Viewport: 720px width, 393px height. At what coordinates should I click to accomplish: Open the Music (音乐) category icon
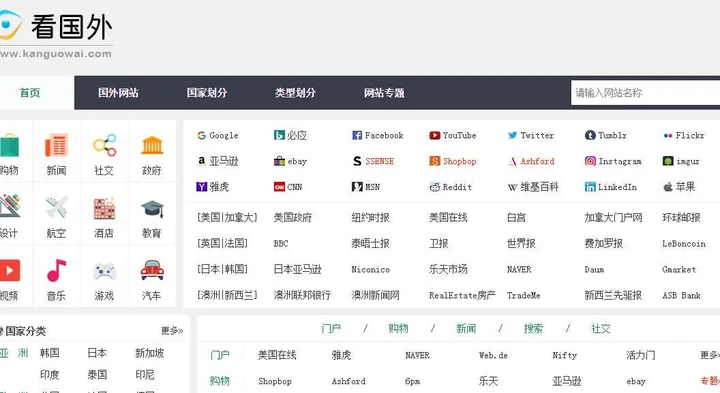coord(56,270)
